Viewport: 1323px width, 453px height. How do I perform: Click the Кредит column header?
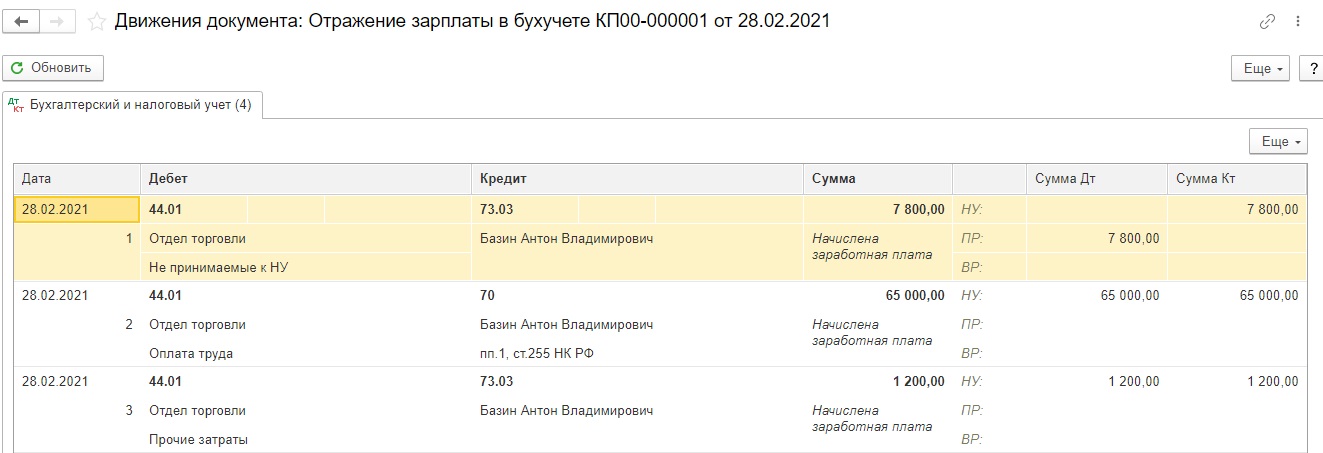(x=636, y=179)
